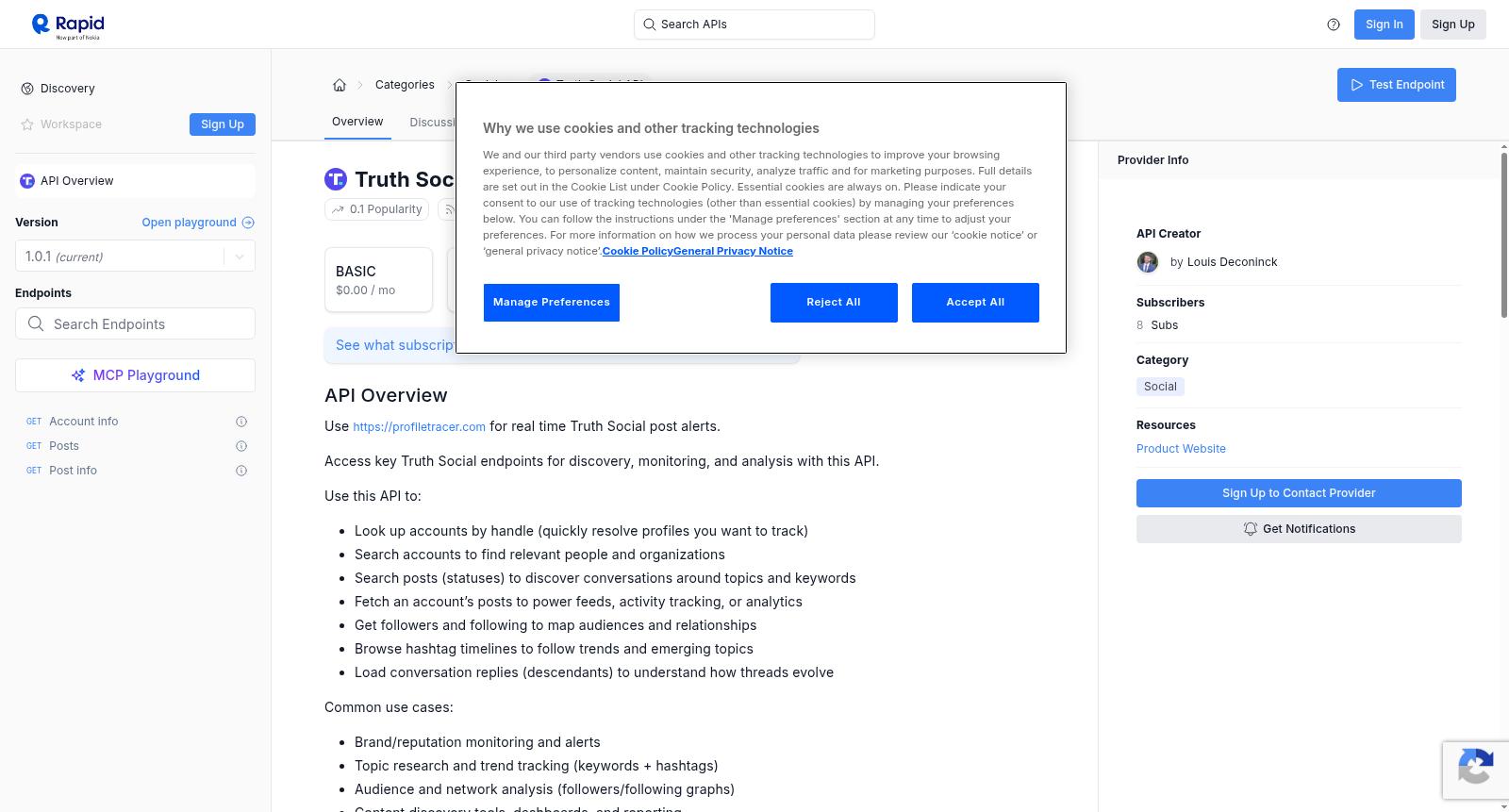The height and width of the screenshot is (812, 1509).
Task: Click the 'API Overview' section heading
Action: point(386,395)
